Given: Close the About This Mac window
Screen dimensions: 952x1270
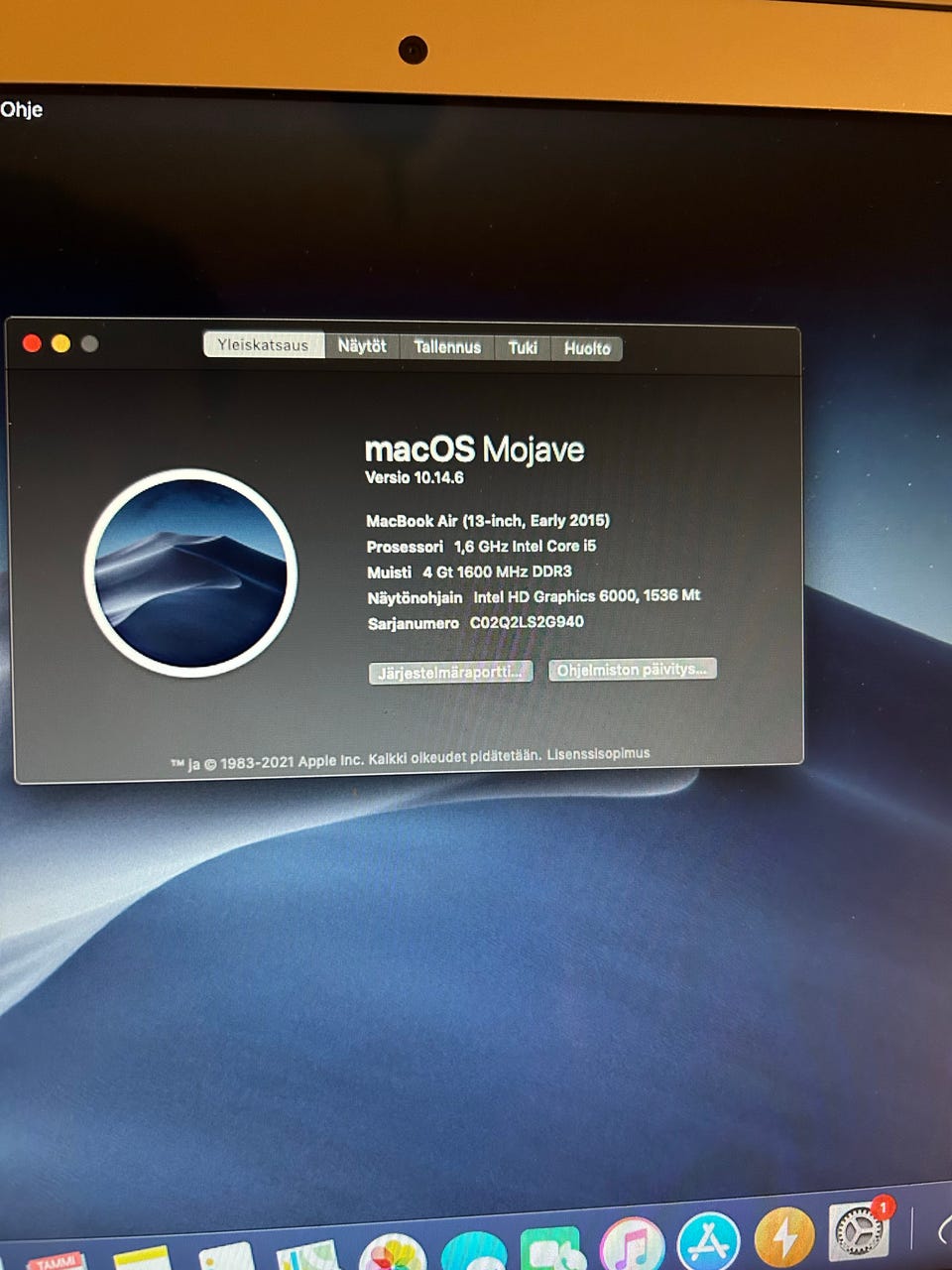Looking at the screenshot, I should [x=32, y=343].
